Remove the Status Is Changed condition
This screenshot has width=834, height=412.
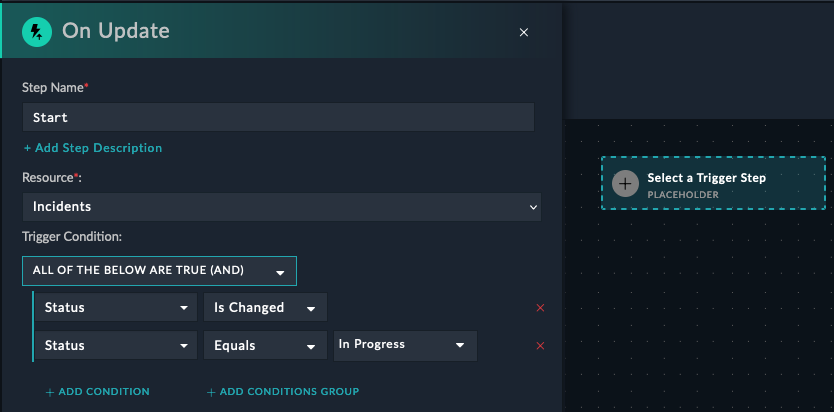click(540, 308)
